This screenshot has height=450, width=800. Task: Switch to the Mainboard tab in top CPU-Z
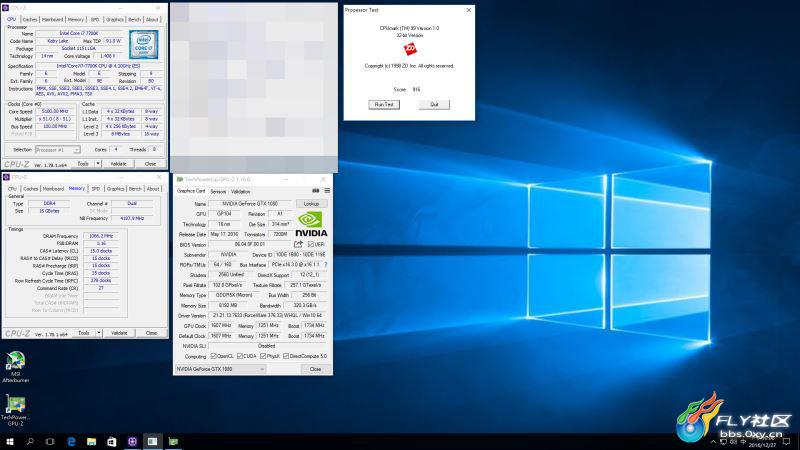click(53, 19)
